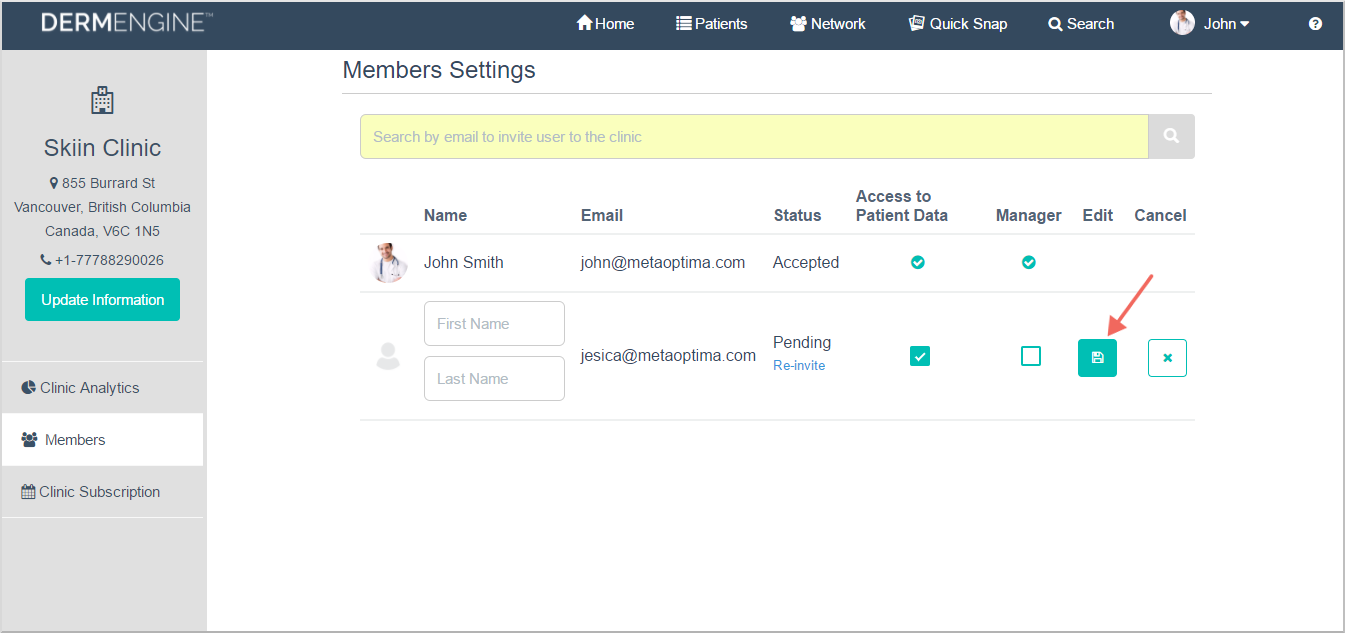Click the cancel X icon button
The height and width of the screenshot is (633, 1345).
[x=1167, y=358]
